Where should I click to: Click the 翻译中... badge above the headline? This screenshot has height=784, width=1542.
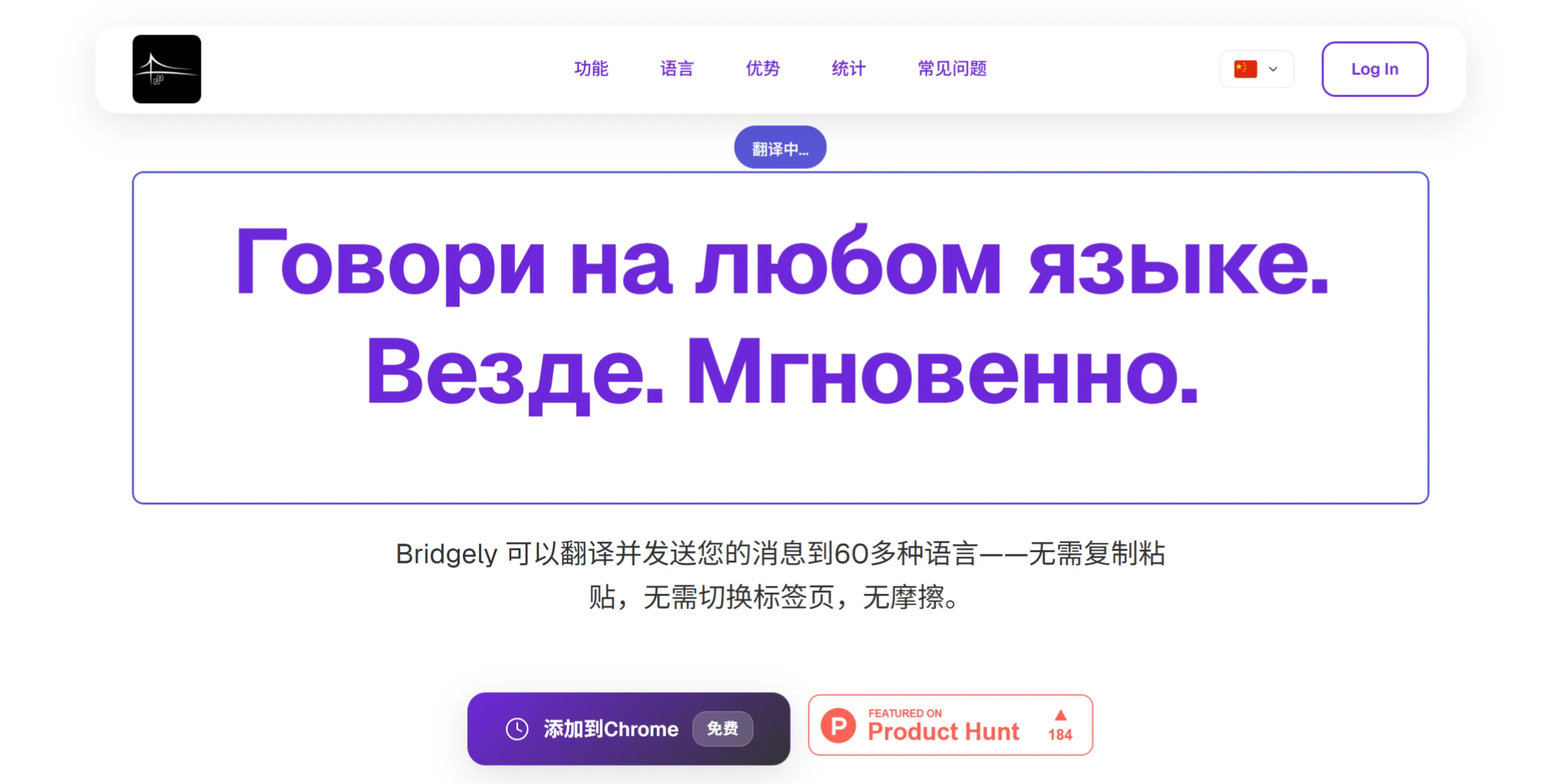tap(779, 146)
